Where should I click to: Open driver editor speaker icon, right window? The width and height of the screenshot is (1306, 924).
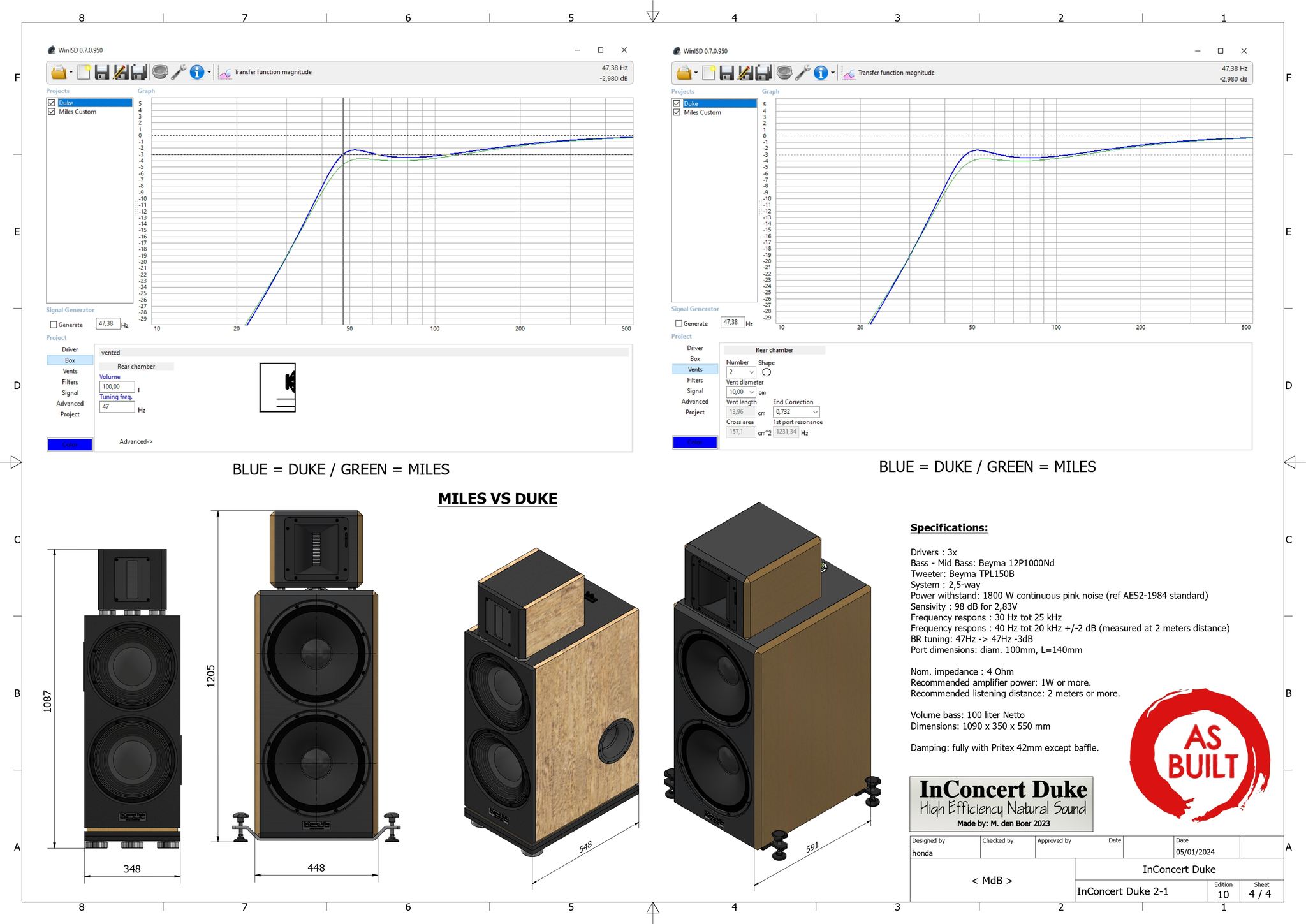pyautogui.click(x=784, y=73)
